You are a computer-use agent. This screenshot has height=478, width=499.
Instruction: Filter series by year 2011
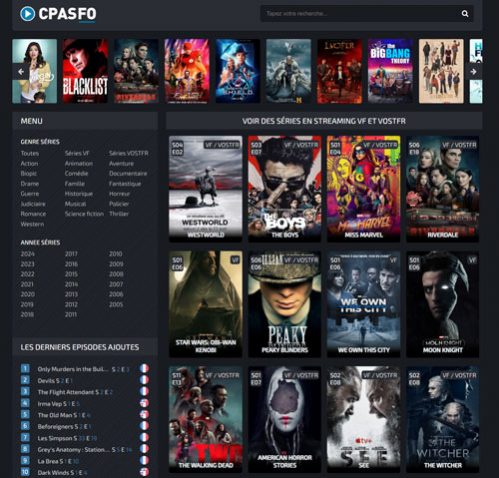pyautogui.click(x=71, y=314)
